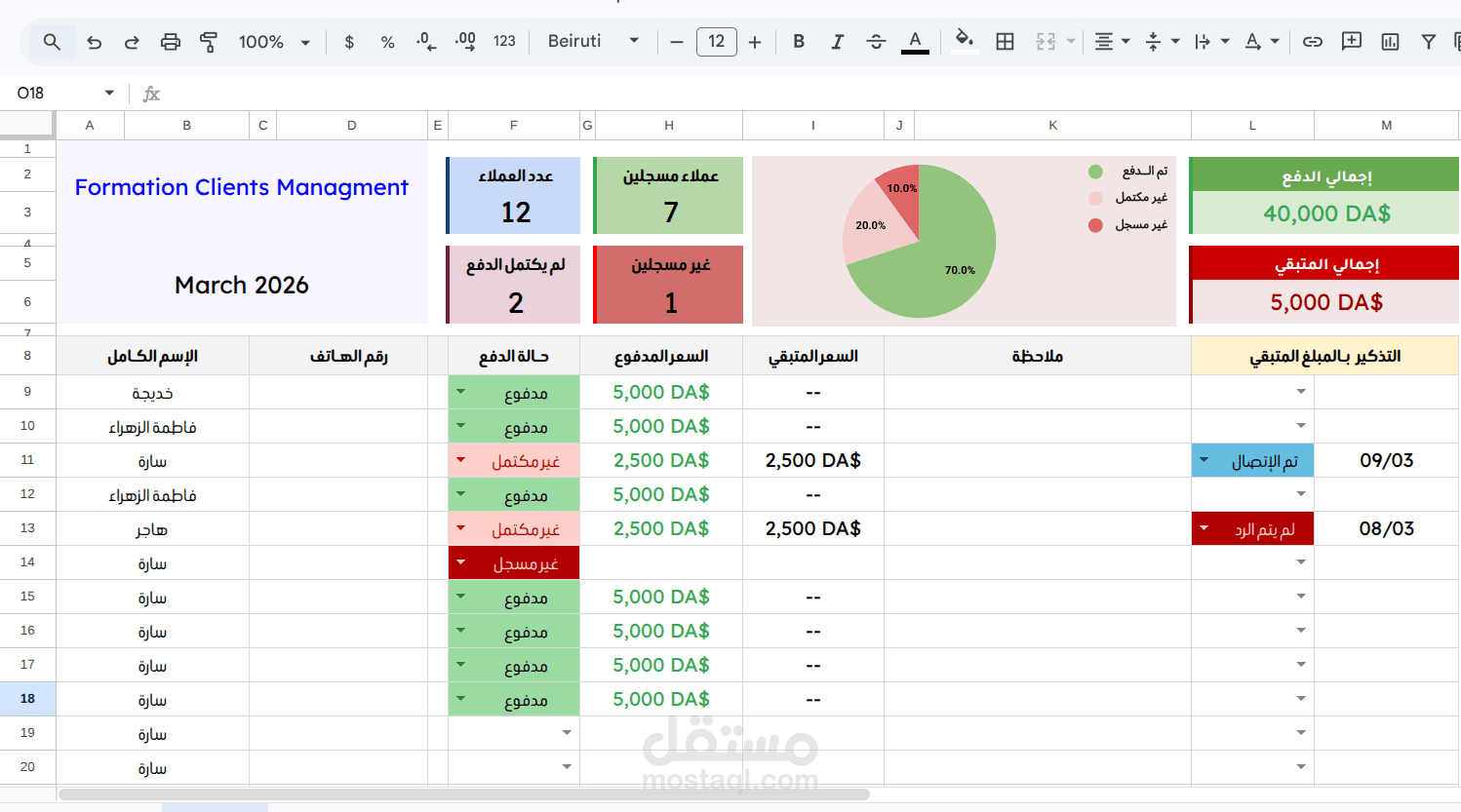Undo the last action
1461x812 pixels.
[94, 42]
